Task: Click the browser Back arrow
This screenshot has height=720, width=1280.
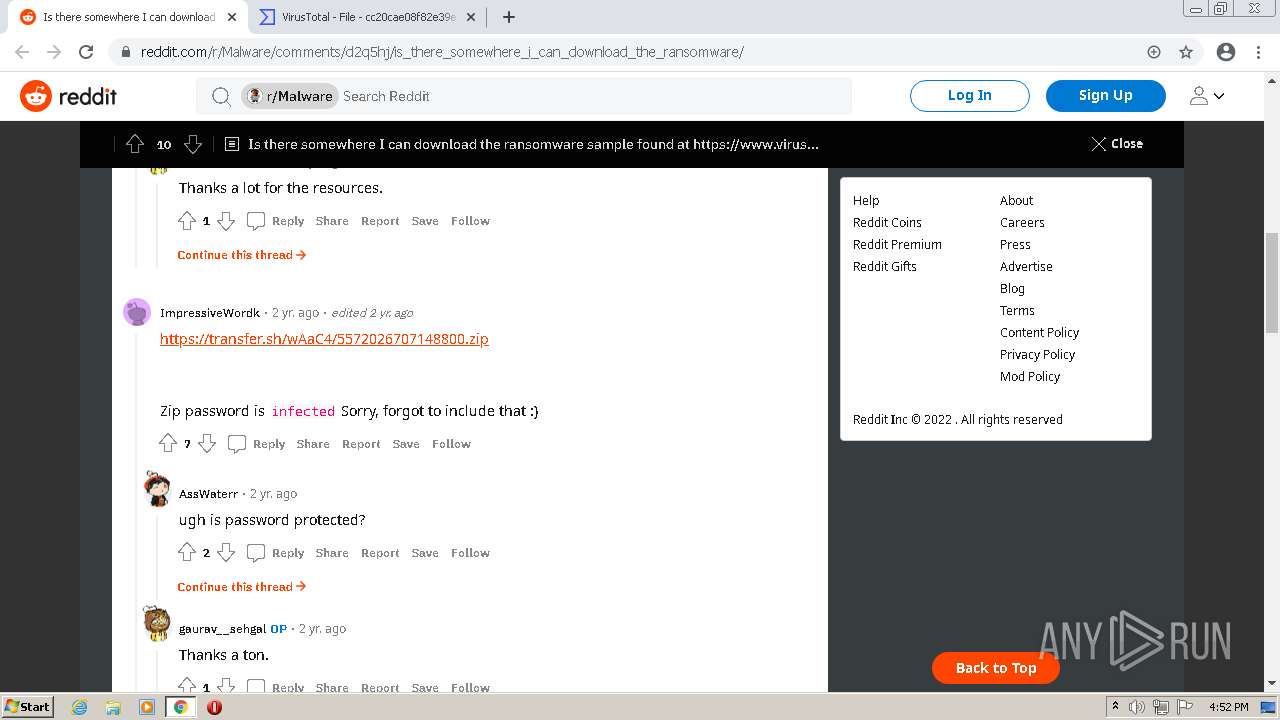Action: click(x=22, y=52)
